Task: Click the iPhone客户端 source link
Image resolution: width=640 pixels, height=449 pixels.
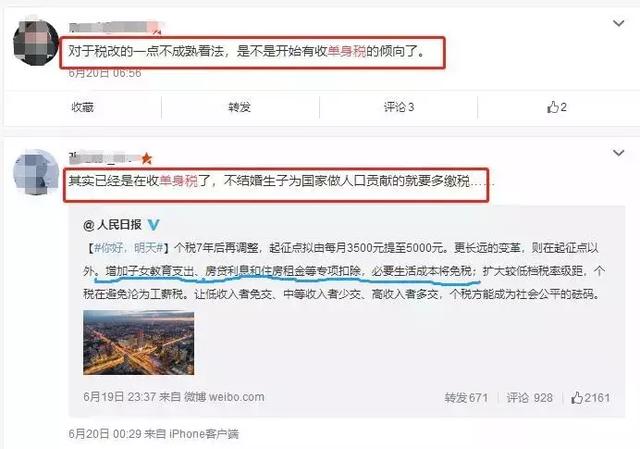Action: pyautogui.click(x=204, y=433)
